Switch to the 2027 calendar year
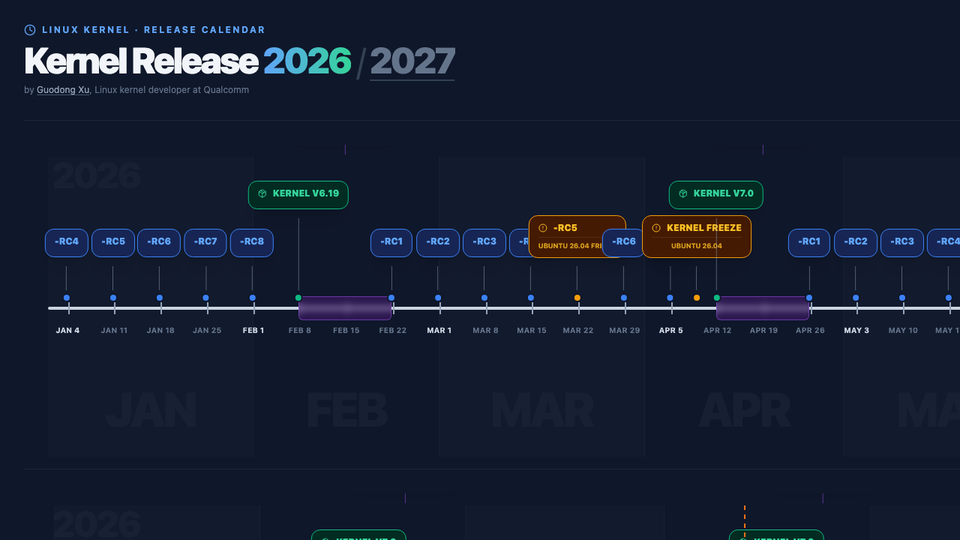This screenshot has height=540, width=960. (412, 61)
